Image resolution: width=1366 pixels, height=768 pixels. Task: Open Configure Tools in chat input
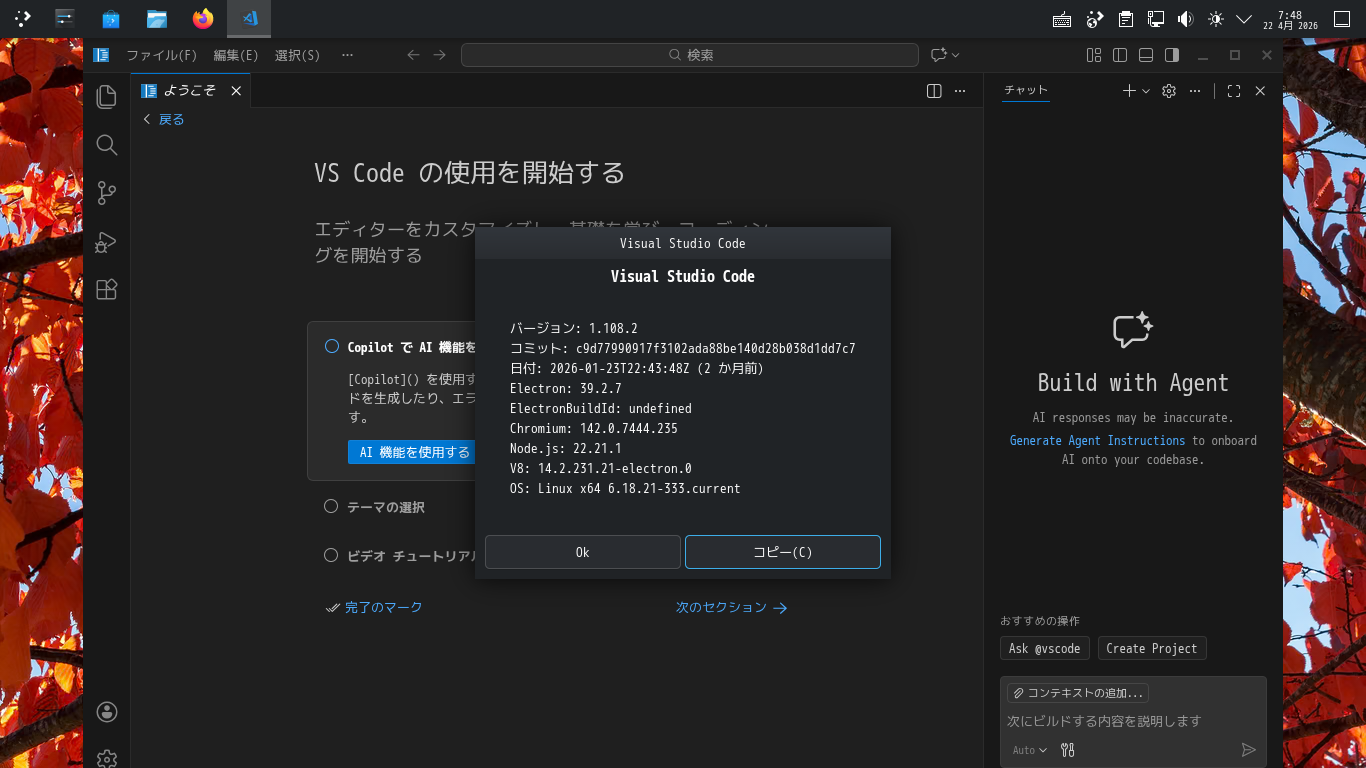(x=1067, y=750)
